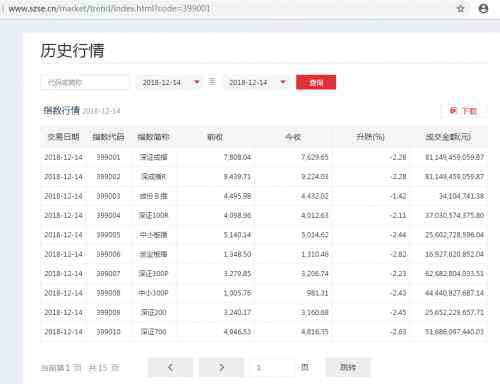500x384 pixels.
Task: Click the 深证700 index name
Action: 153,332
